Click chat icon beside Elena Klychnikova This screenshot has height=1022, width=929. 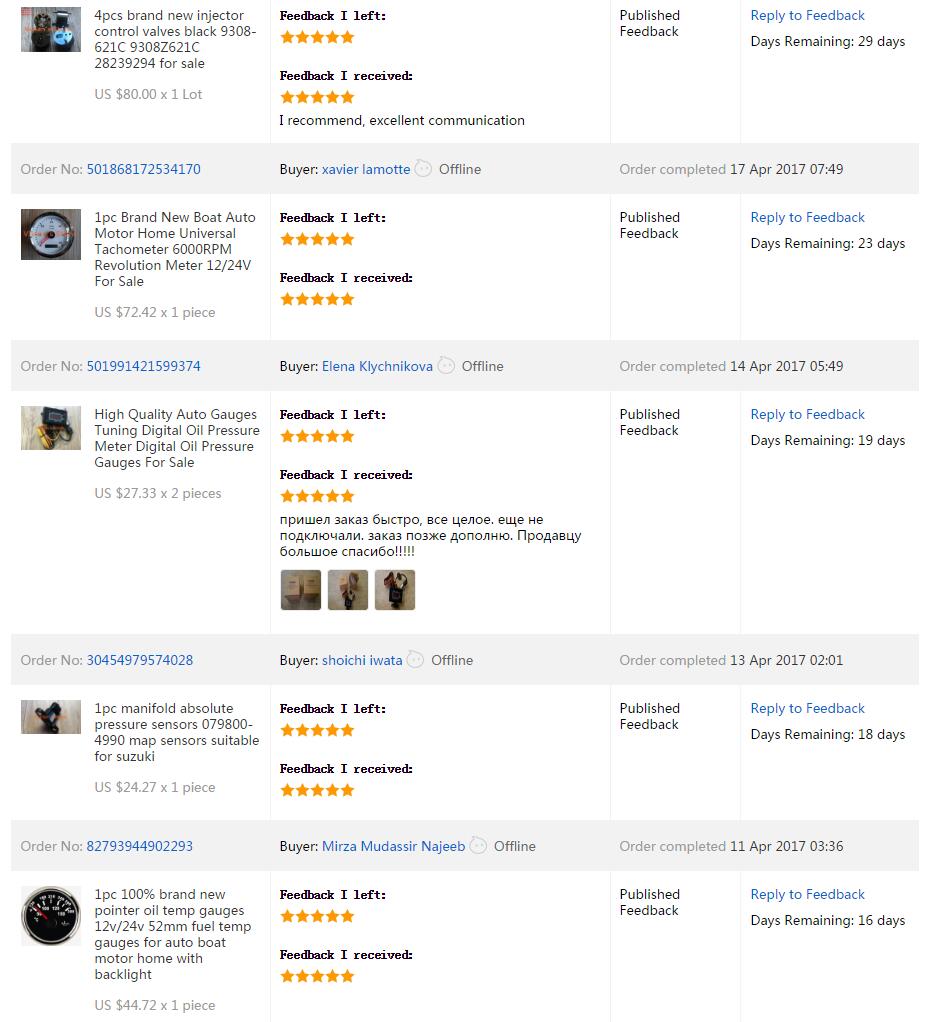click(x=446, y=366)
